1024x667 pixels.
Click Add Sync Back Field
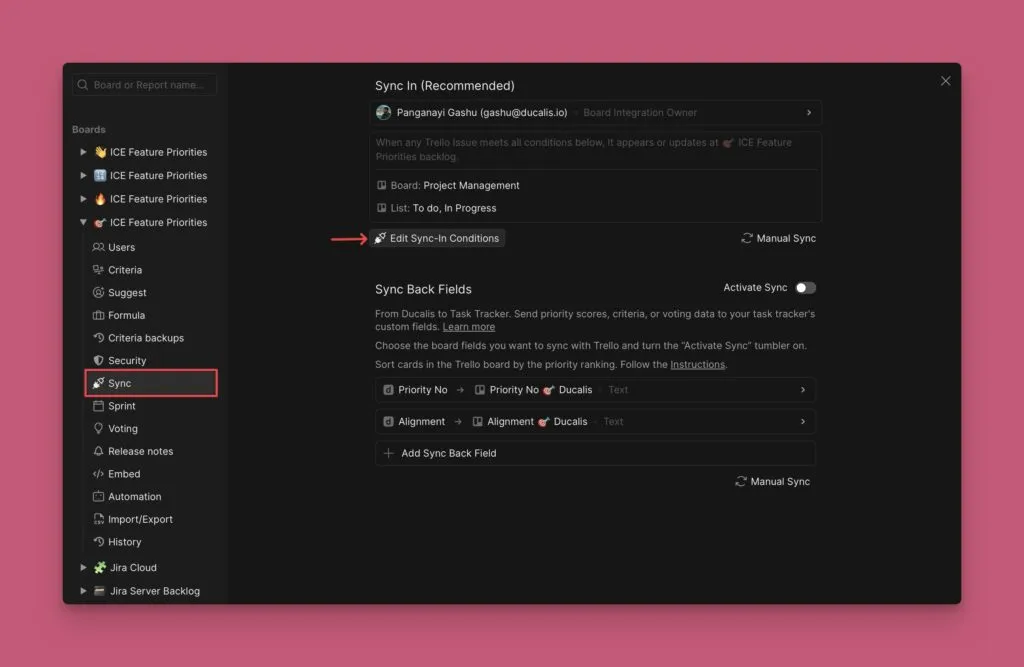(448, 453)
